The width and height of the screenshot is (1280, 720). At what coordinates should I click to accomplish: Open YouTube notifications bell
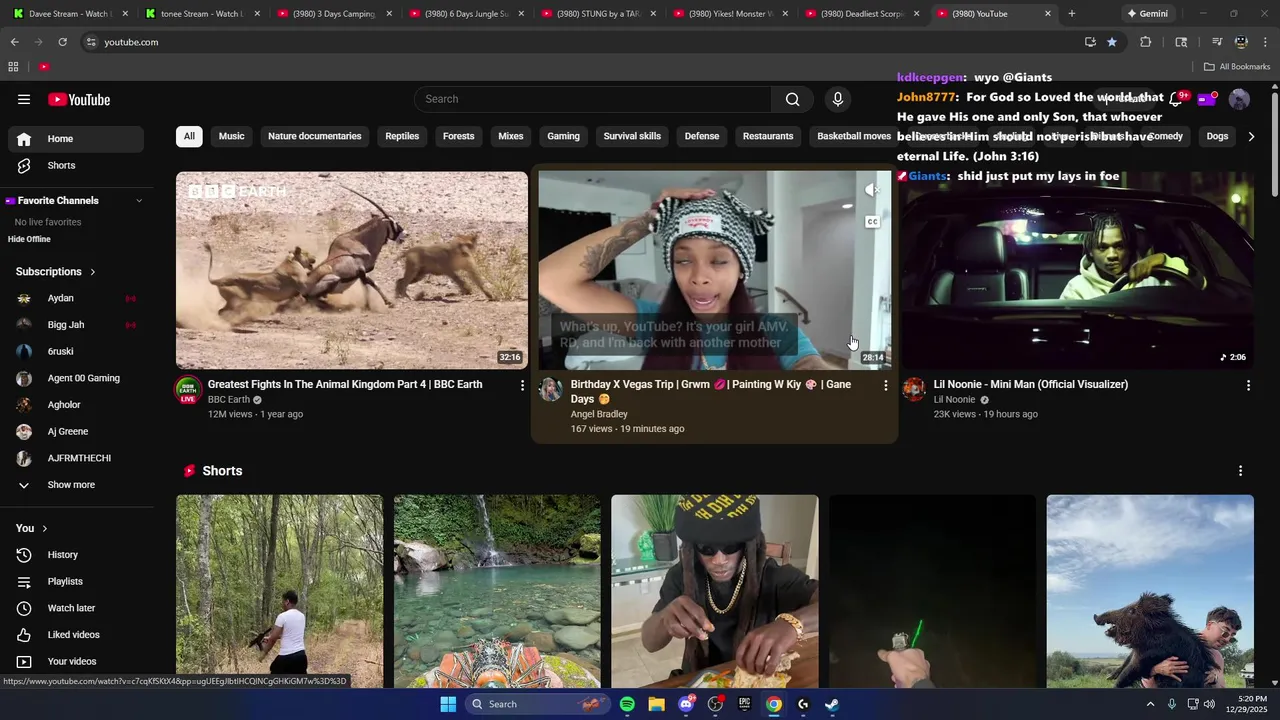pos(1177,99)
